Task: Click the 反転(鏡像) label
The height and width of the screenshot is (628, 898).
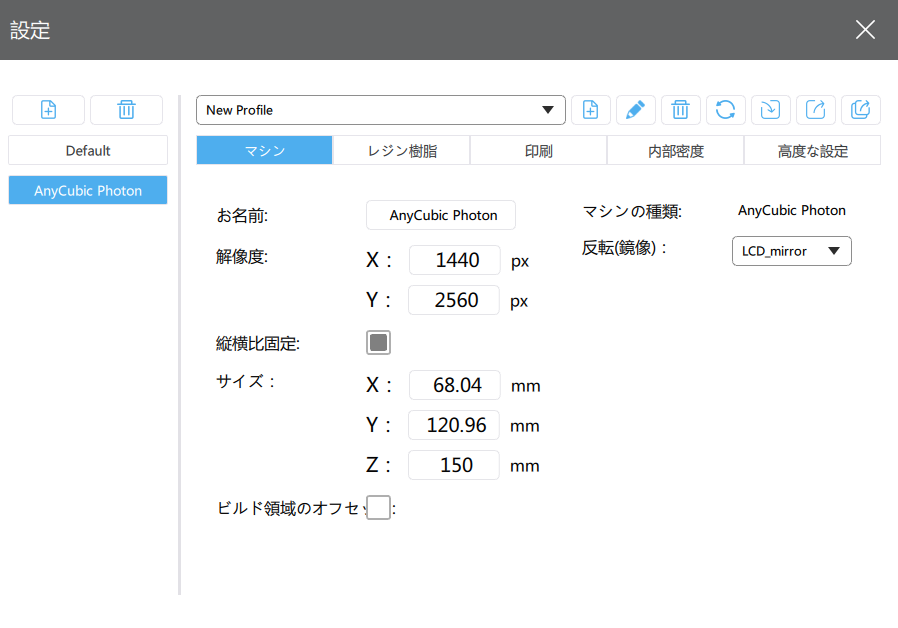Action: [x=625, y=248]
